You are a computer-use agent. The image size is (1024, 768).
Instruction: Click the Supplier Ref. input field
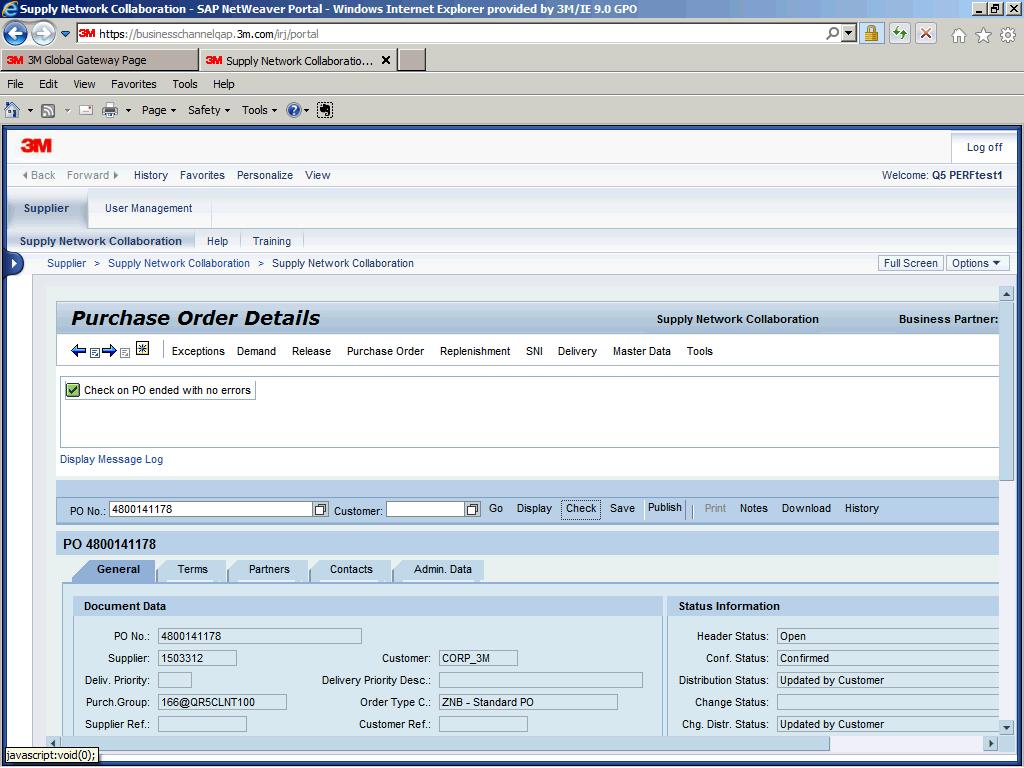[202, 724]
